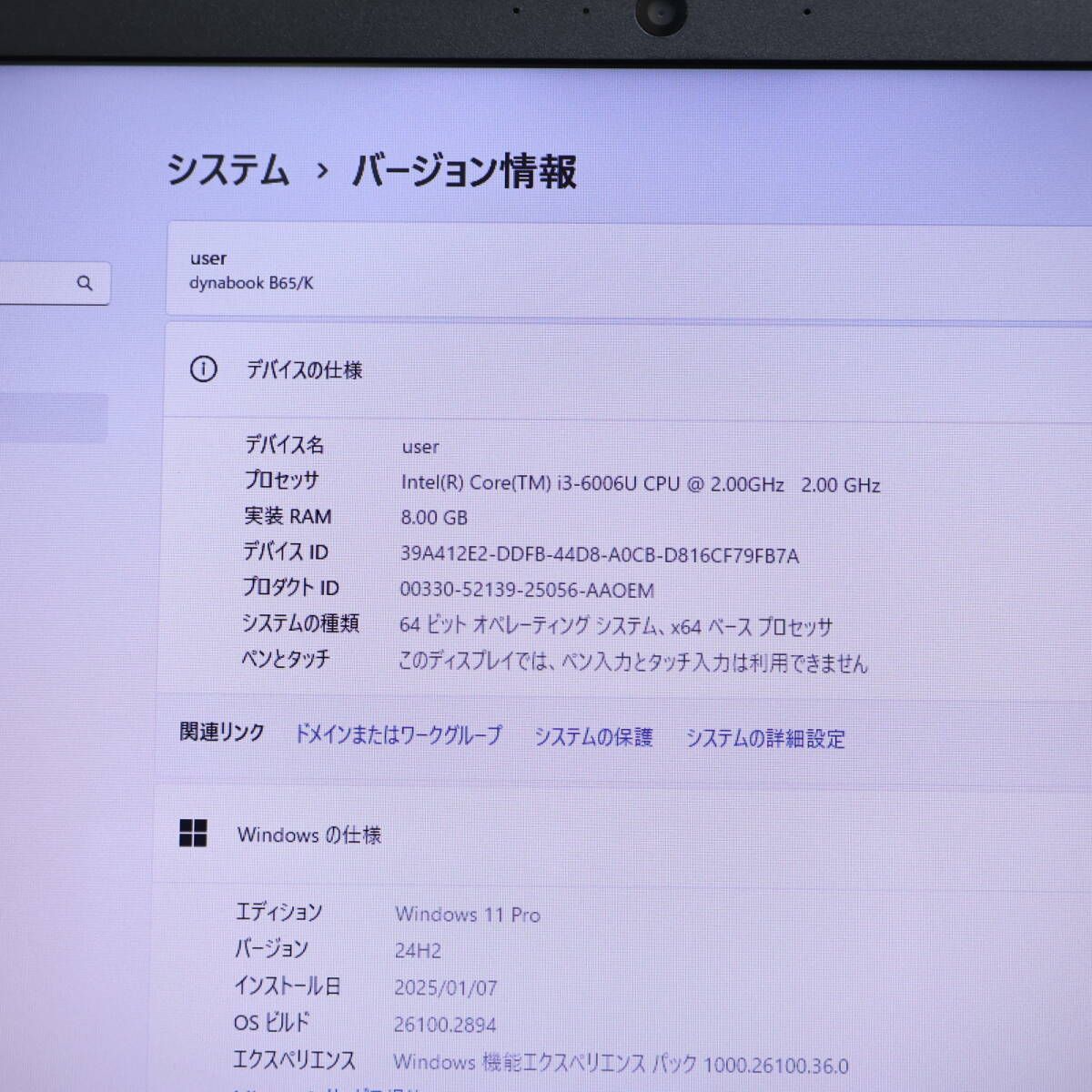Click the breadcrumb chevron between システム and バージョン情報
The height and width of the screenshot is (1092, 1092).
pos(319,172)
